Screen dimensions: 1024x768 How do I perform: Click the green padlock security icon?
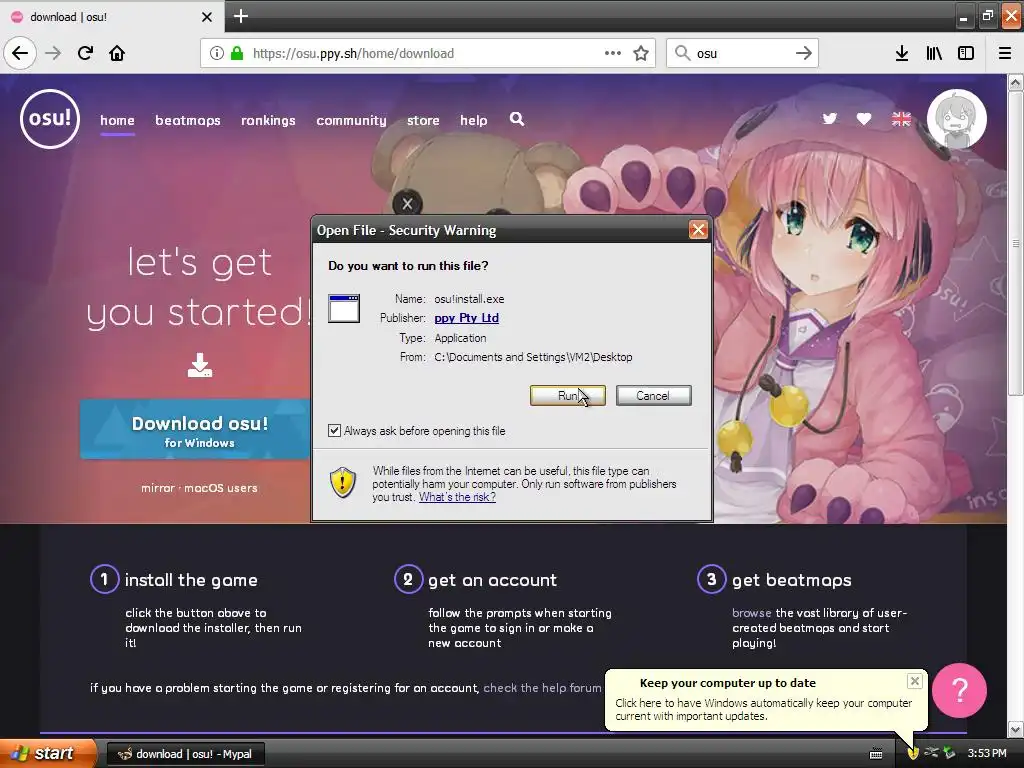[236, 54]
